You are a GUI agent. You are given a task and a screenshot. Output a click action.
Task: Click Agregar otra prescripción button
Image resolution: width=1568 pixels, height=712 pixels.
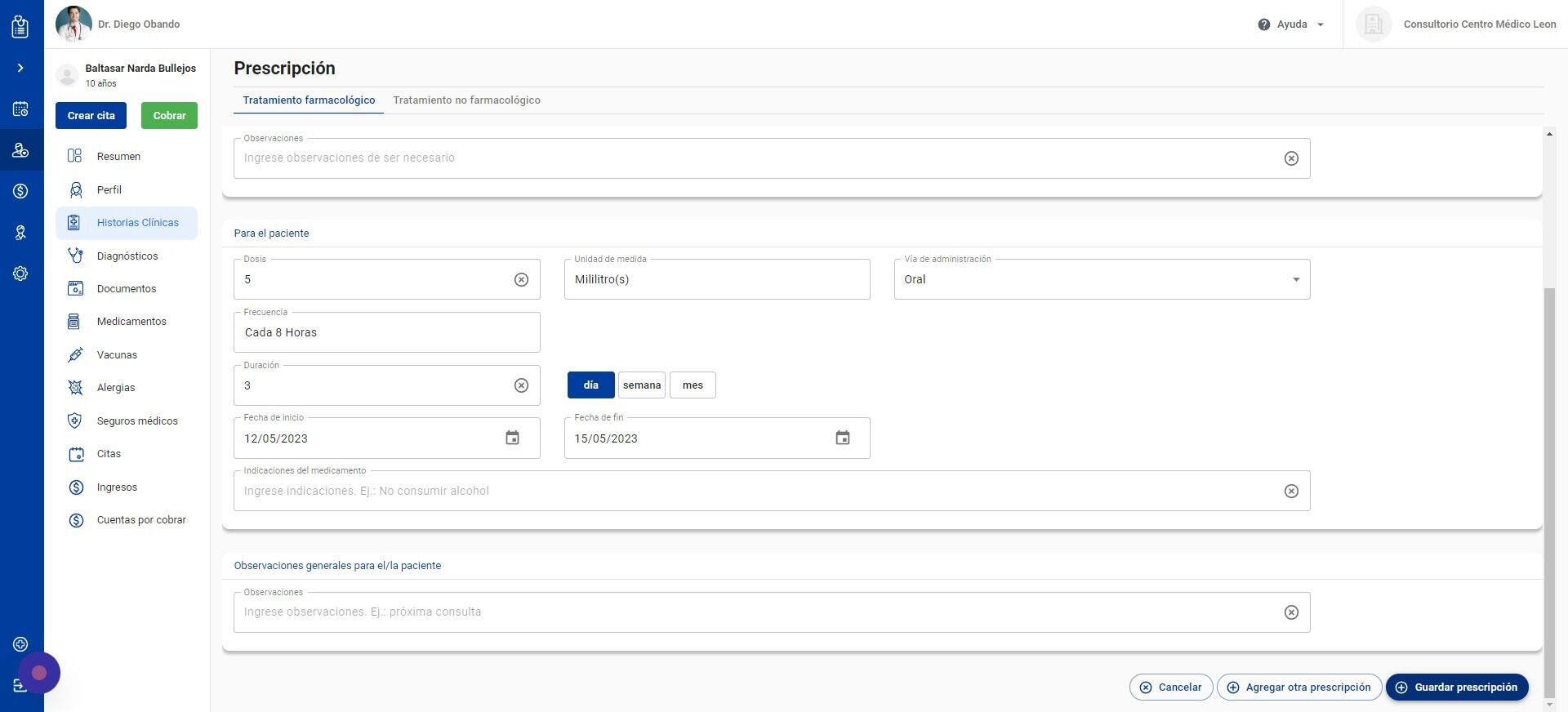click(x=1299, y=688)
